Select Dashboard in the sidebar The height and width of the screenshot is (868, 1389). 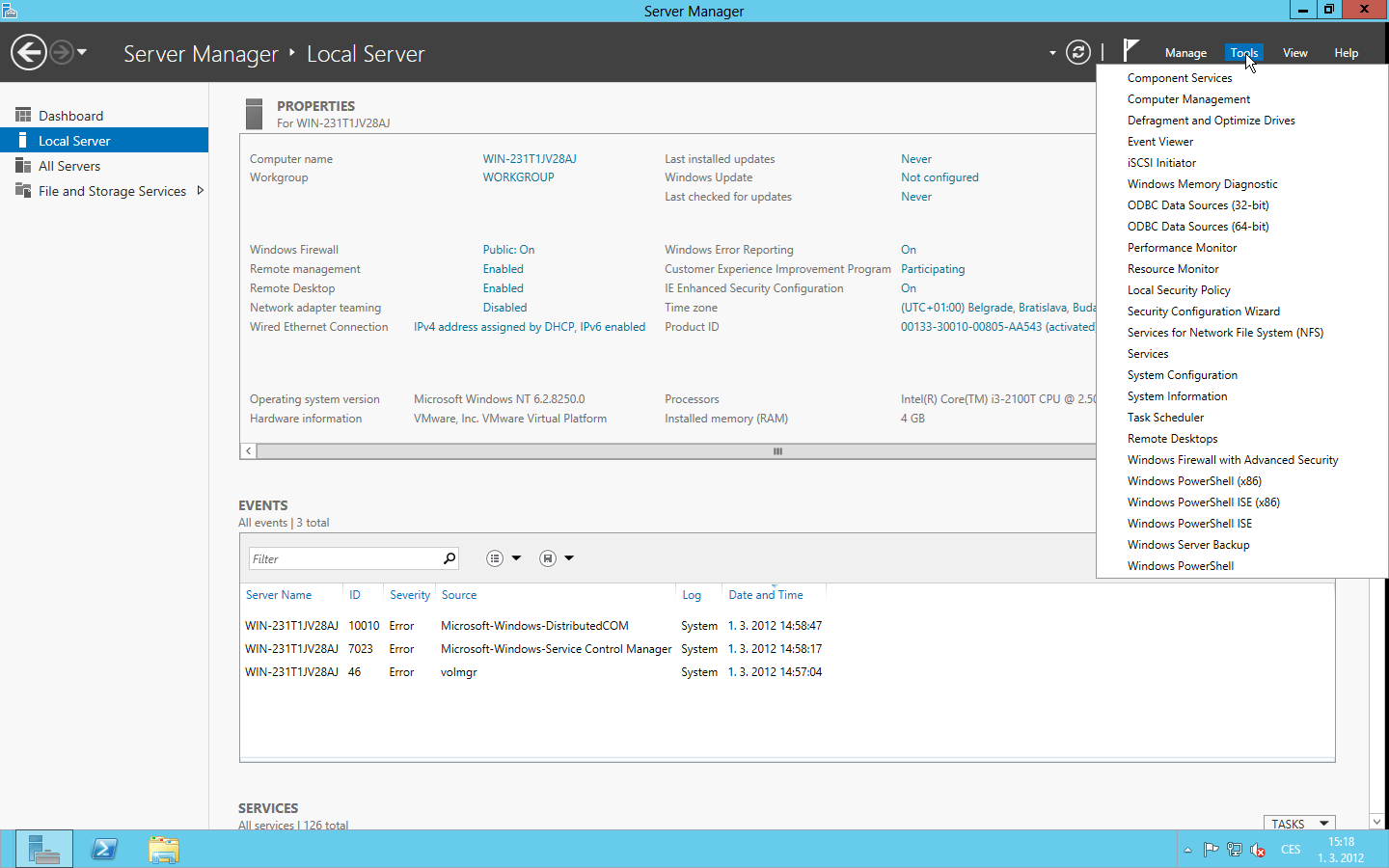104,116
